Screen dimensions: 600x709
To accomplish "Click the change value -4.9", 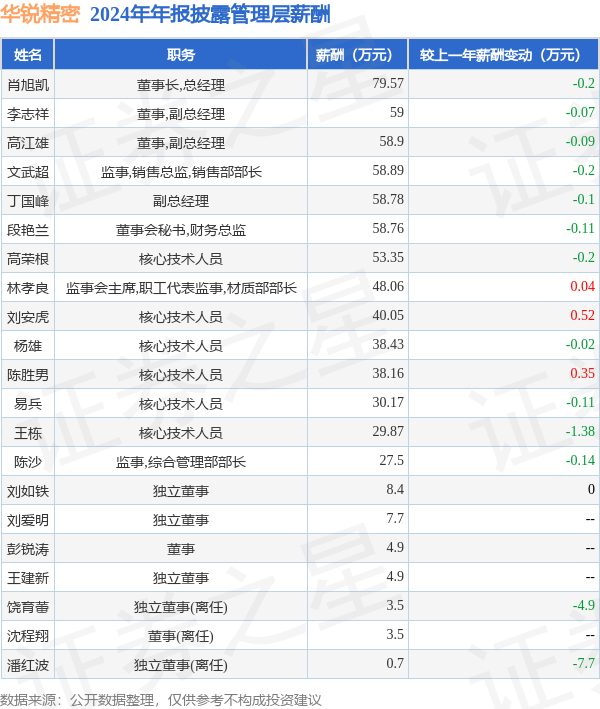I will pos(583,605).
